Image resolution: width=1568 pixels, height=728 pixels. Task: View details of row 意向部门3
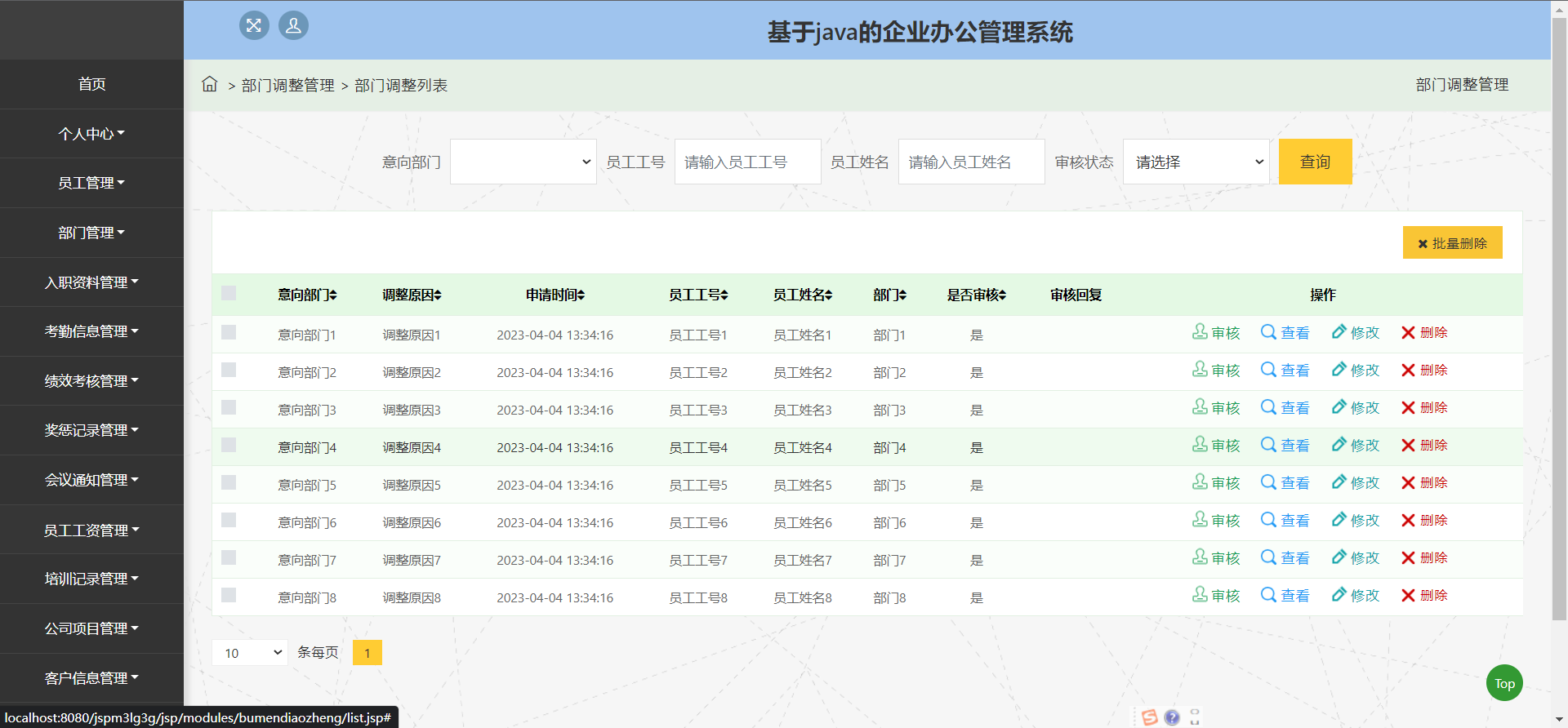pyautogui.click(x=1285, y=407)
